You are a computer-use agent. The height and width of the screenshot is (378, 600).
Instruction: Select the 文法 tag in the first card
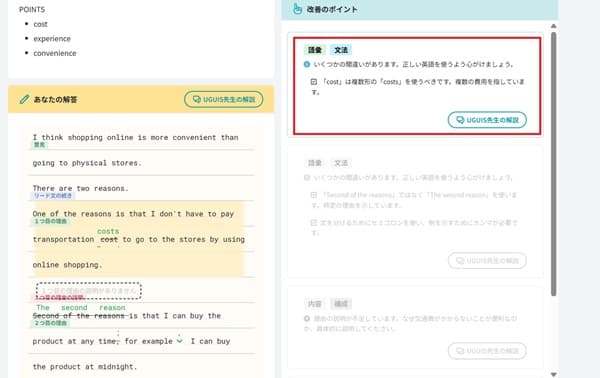point(341,50)
